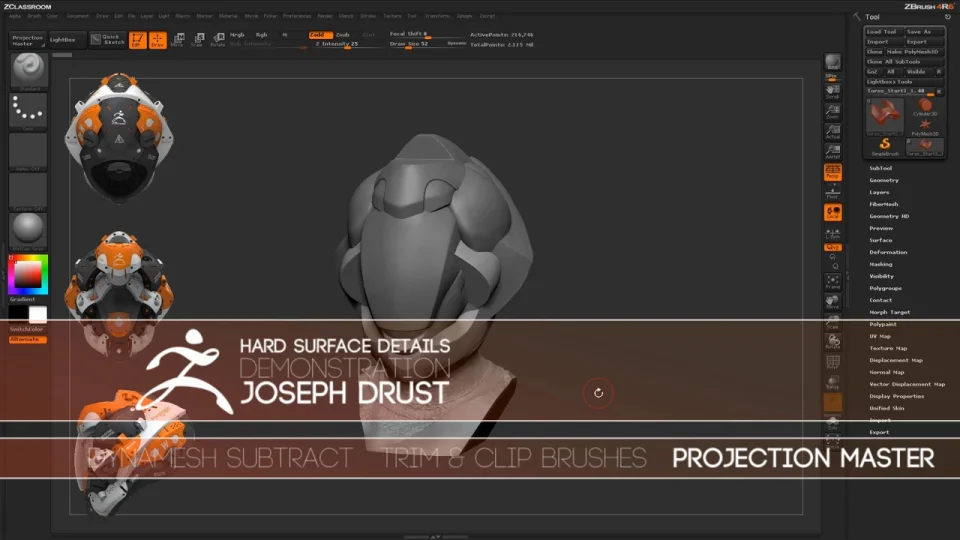
Task: Click the SwitchColor button
Action: coord(28,329)
